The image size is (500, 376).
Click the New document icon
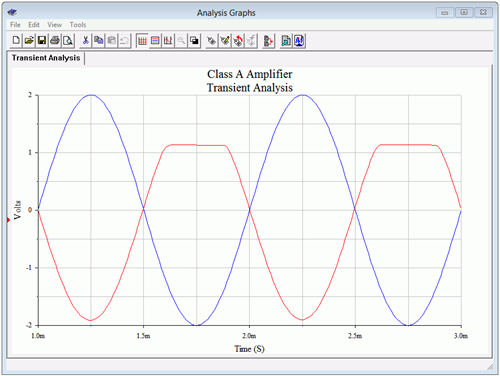coord(16,41)
